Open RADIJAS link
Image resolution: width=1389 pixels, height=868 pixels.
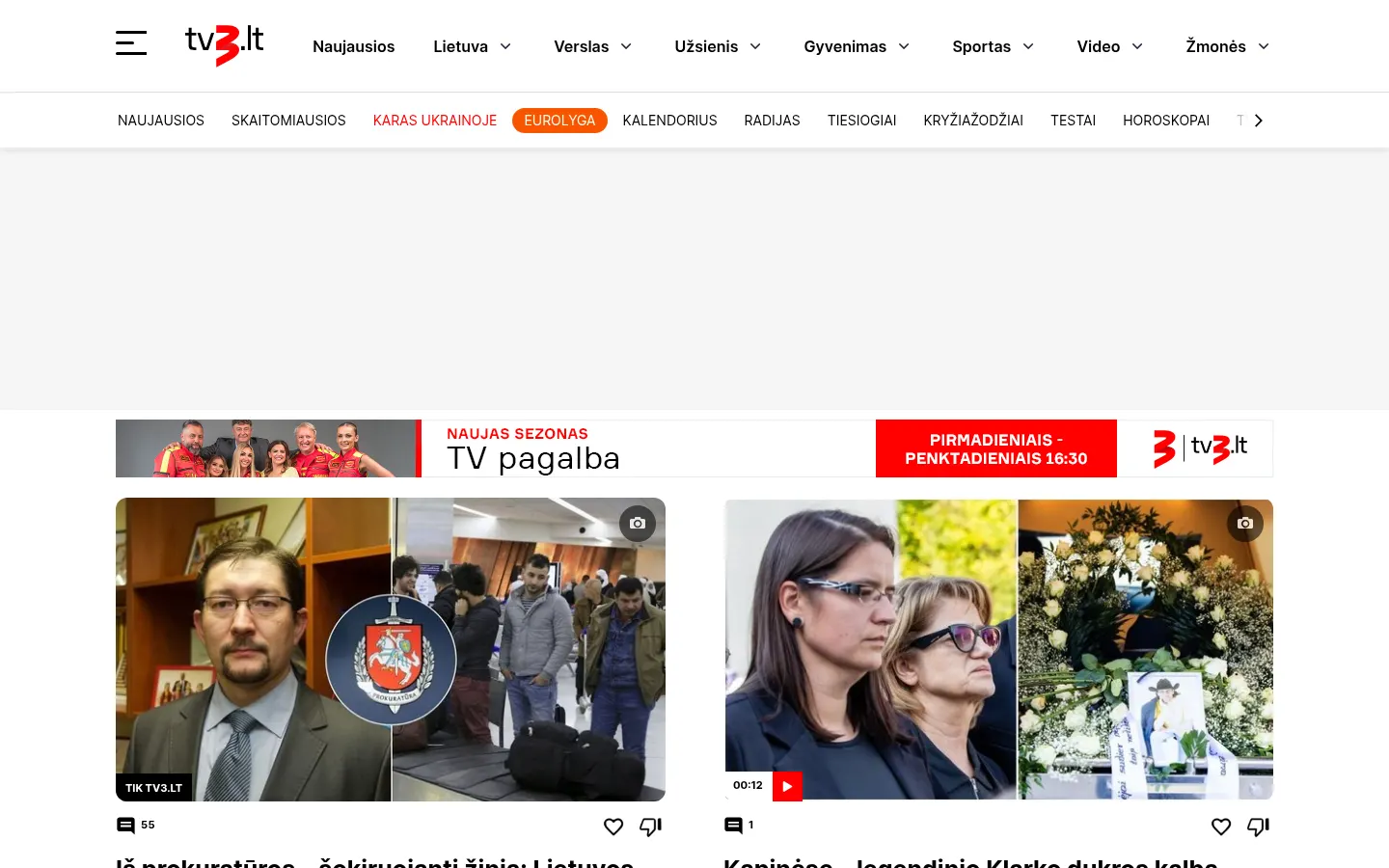point(773,121)
